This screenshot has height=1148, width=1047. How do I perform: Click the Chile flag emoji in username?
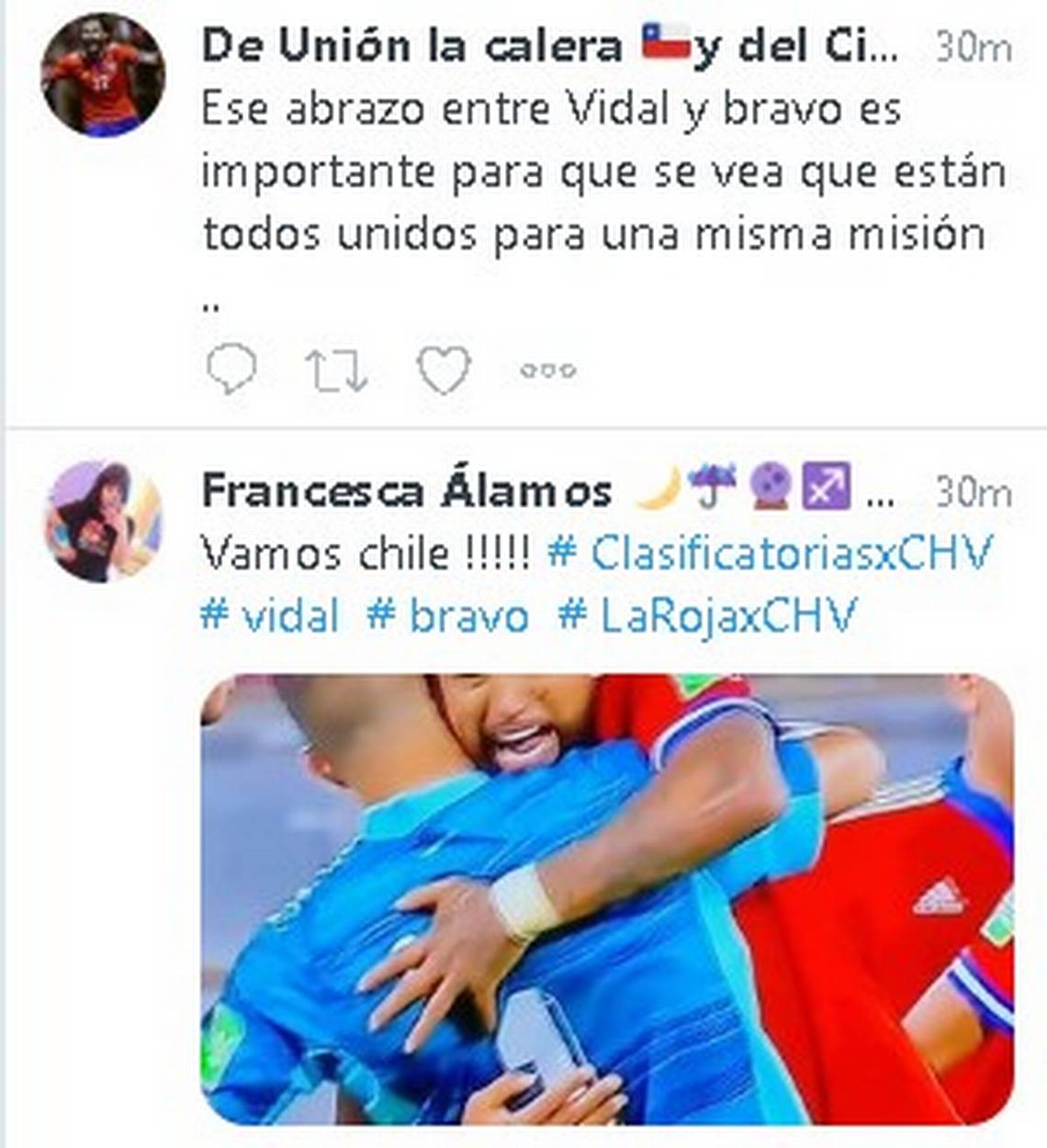pyautogui.click(x=665, y=41)
